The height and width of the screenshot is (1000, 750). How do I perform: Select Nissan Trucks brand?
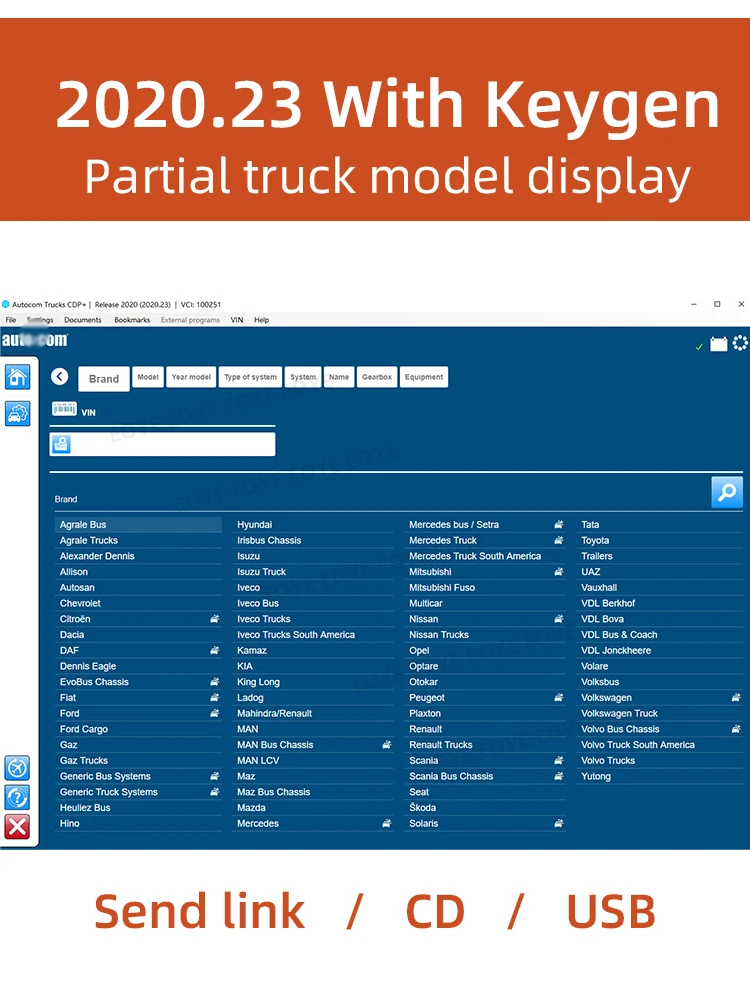(485, 635)
